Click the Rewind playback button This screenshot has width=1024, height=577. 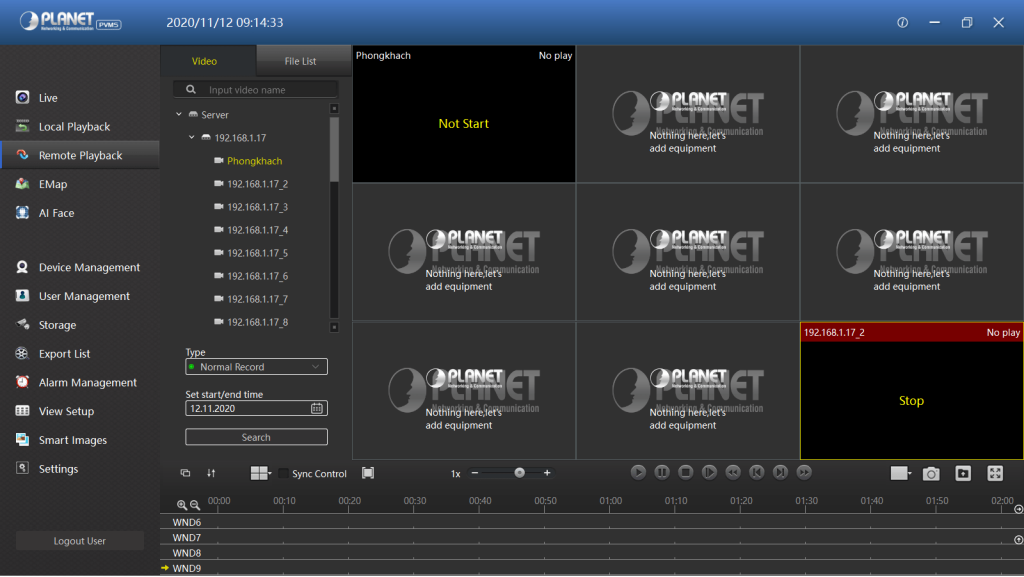tap(733, 473)
